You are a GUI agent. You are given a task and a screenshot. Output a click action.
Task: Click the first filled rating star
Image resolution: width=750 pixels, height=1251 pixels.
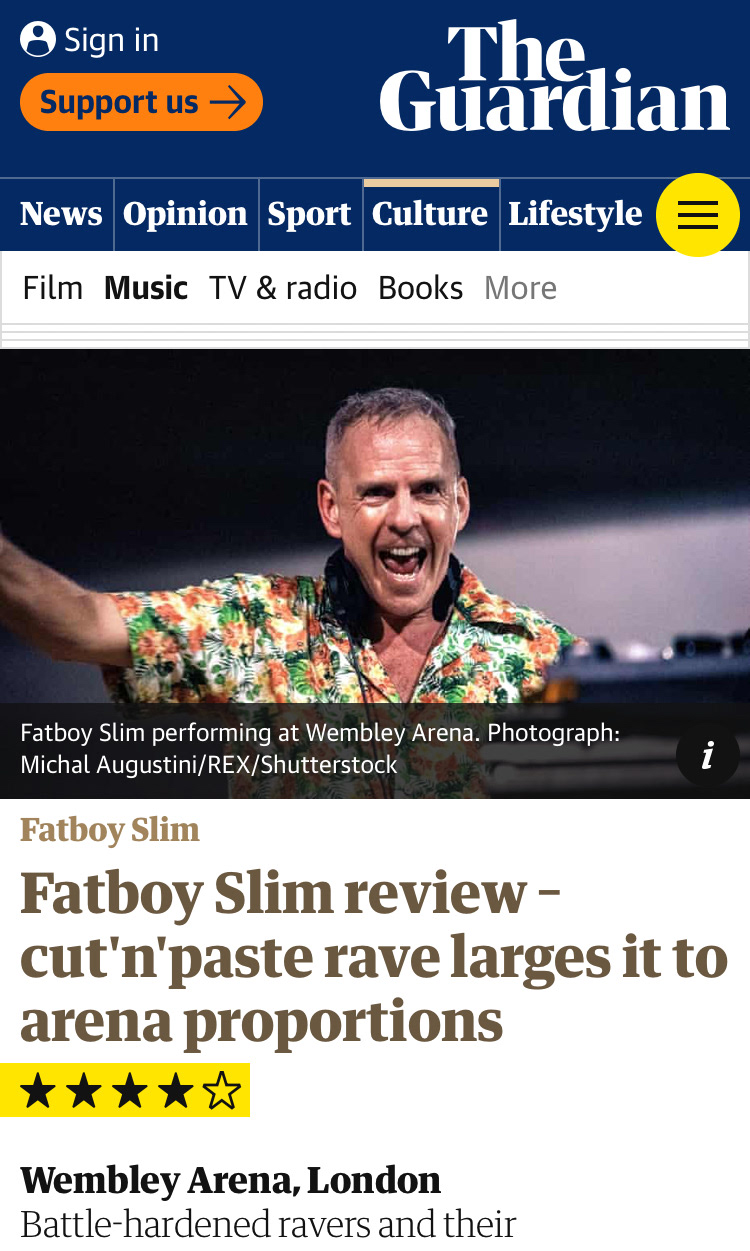tap(39, 1090)
